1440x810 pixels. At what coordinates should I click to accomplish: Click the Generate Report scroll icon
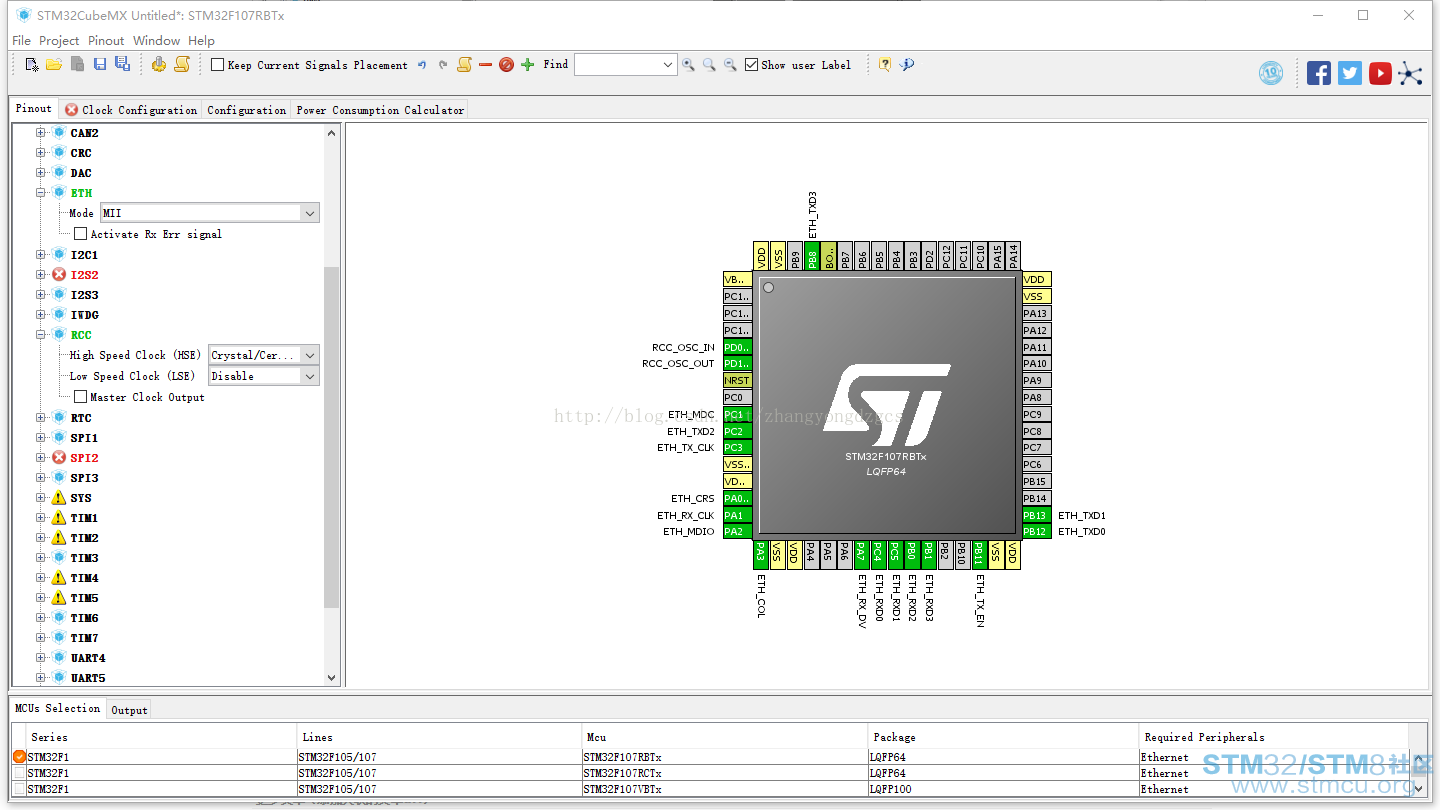(182, 65)
